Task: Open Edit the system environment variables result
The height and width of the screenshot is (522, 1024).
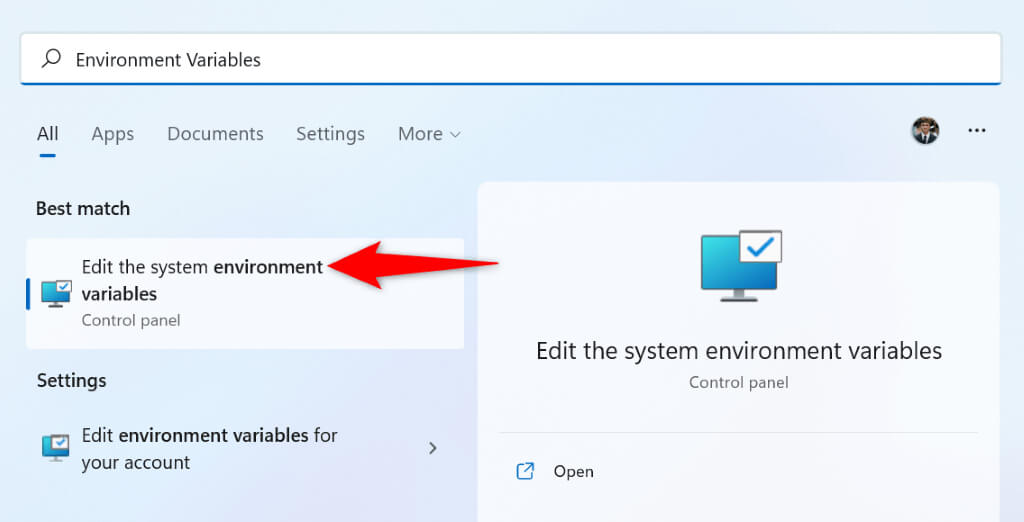Action: click(x=245, y=293)
